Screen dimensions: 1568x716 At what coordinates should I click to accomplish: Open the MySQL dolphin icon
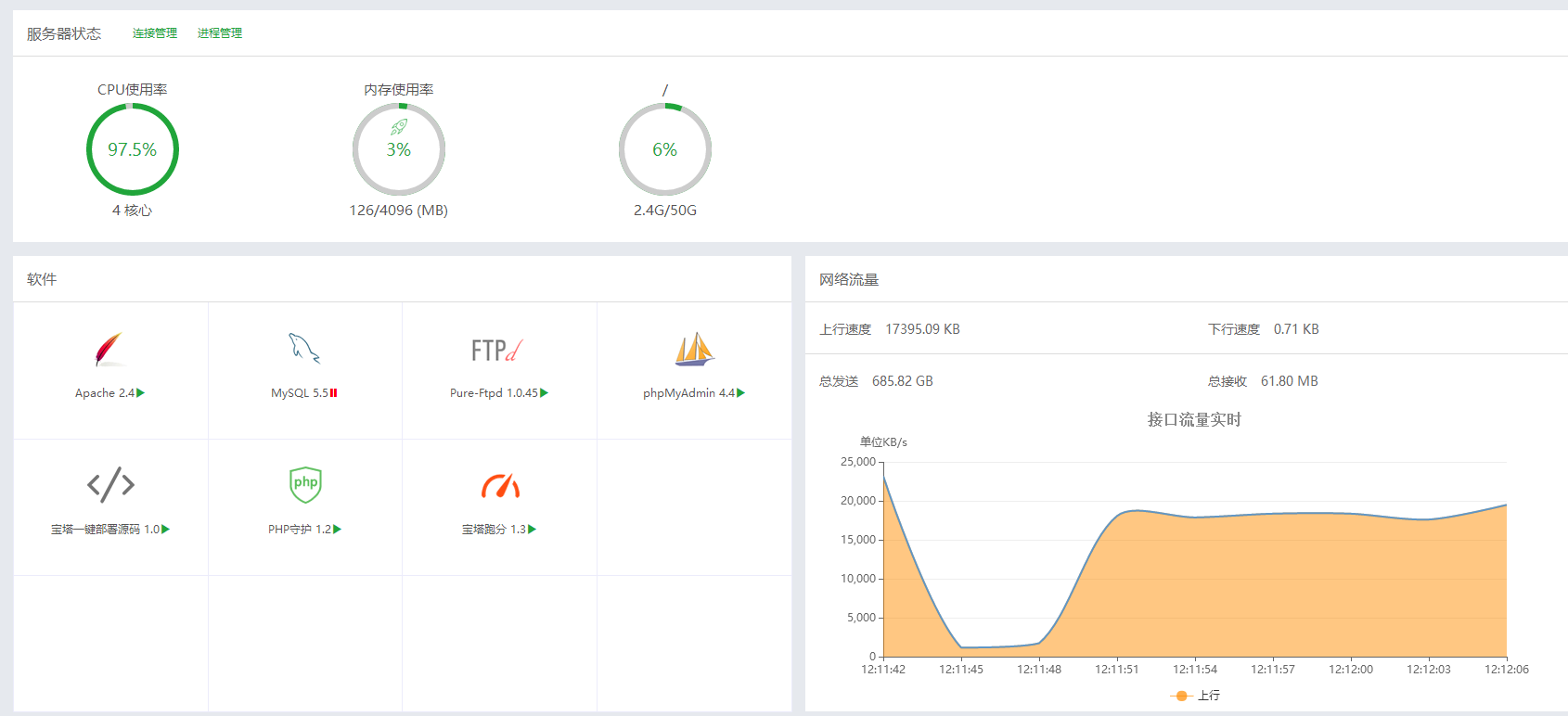pyautogui.click(x=304, y=349)
